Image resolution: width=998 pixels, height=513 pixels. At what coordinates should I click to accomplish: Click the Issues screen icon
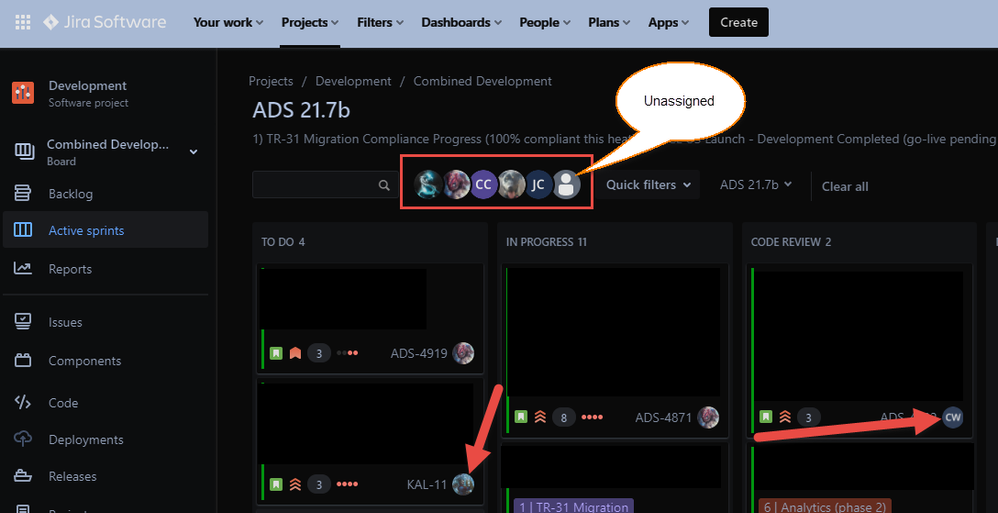(x=22, y=321)
